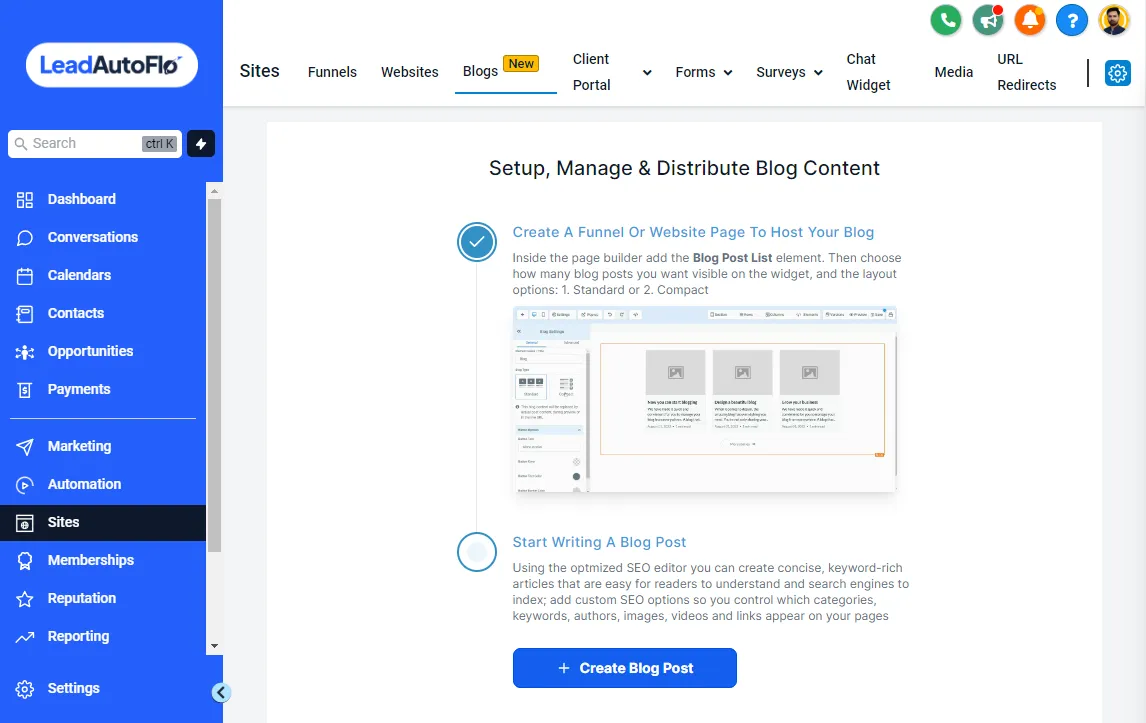The image size is (1146, 723).
Task: Click the 'ctrl K' shortcut hint
Action: coord(159,144)
